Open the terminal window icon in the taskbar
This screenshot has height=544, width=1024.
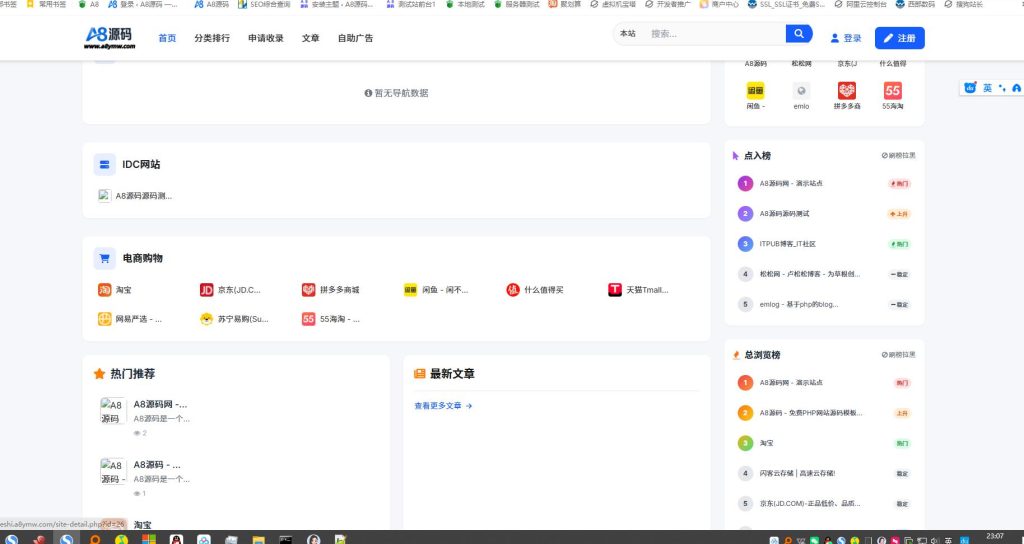pyautogui.click(x=285, y=539)
